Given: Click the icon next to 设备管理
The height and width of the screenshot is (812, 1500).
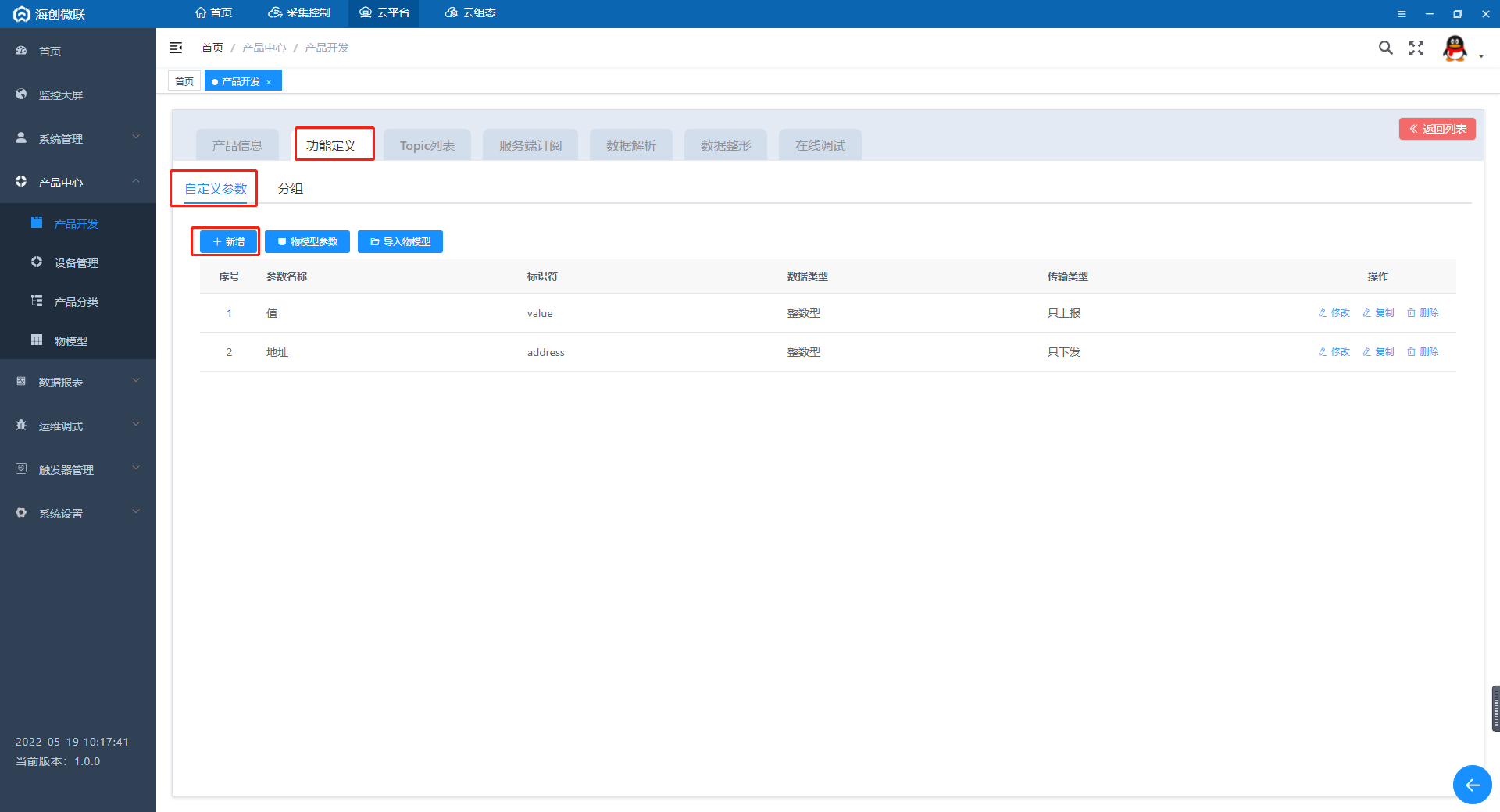Looking at the screenshot, I should pyautogui.click(x=37, y=262).
